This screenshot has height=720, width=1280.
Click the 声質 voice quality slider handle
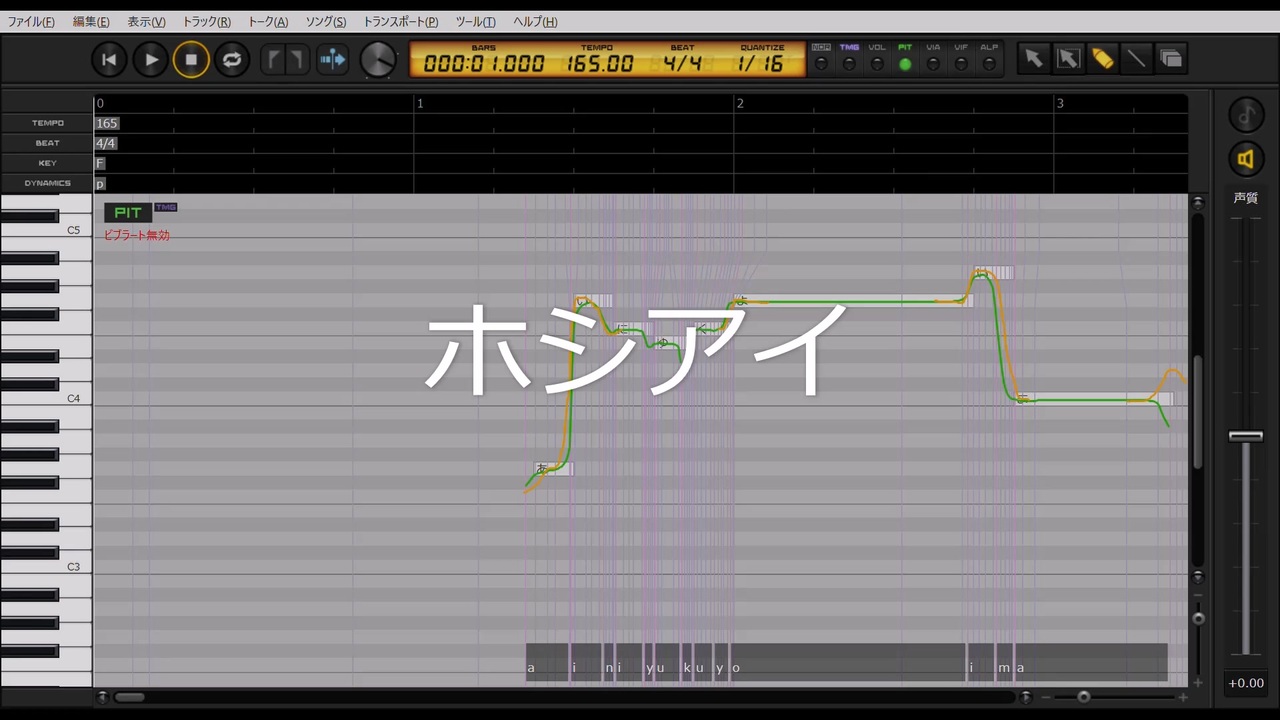1245,436
